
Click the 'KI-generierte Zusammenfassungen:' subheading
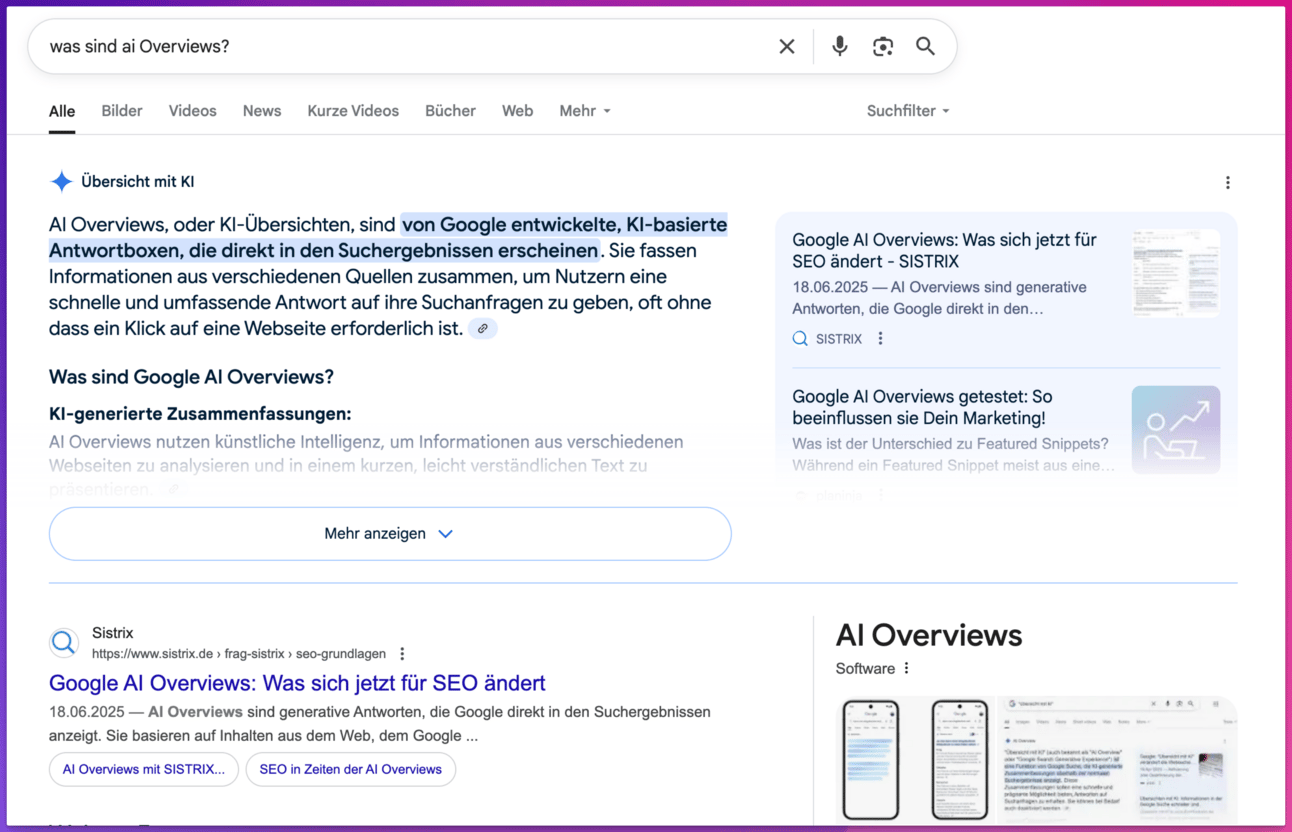coord(200,414)
